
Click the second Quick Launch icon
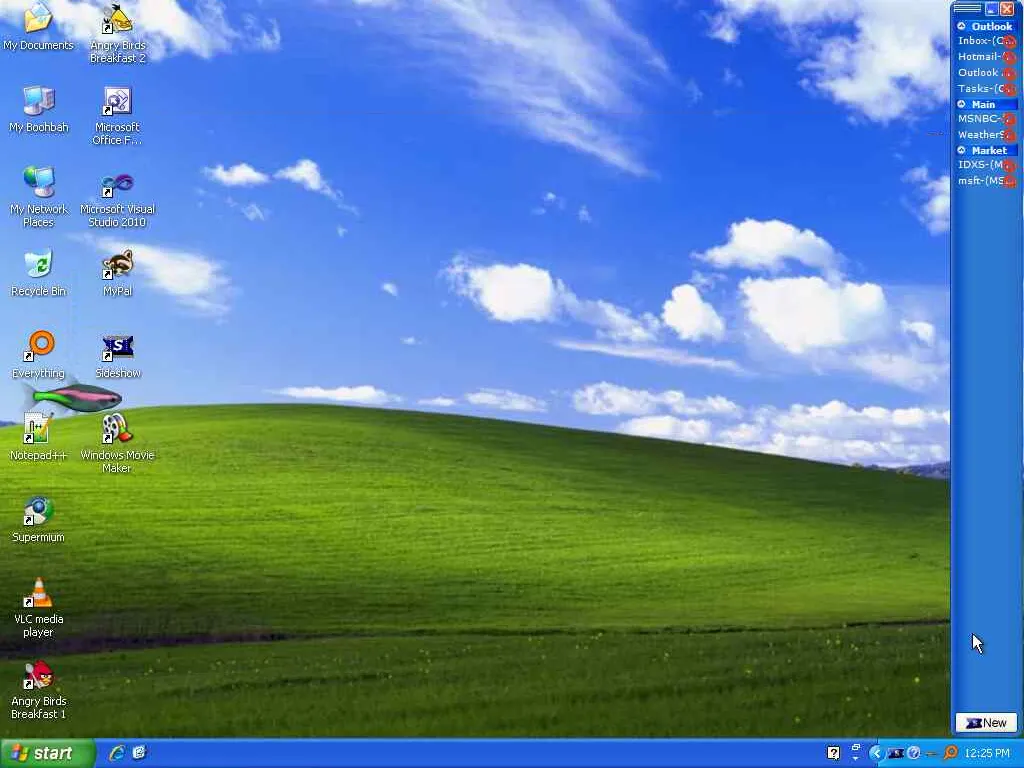(x=138, y=753)
